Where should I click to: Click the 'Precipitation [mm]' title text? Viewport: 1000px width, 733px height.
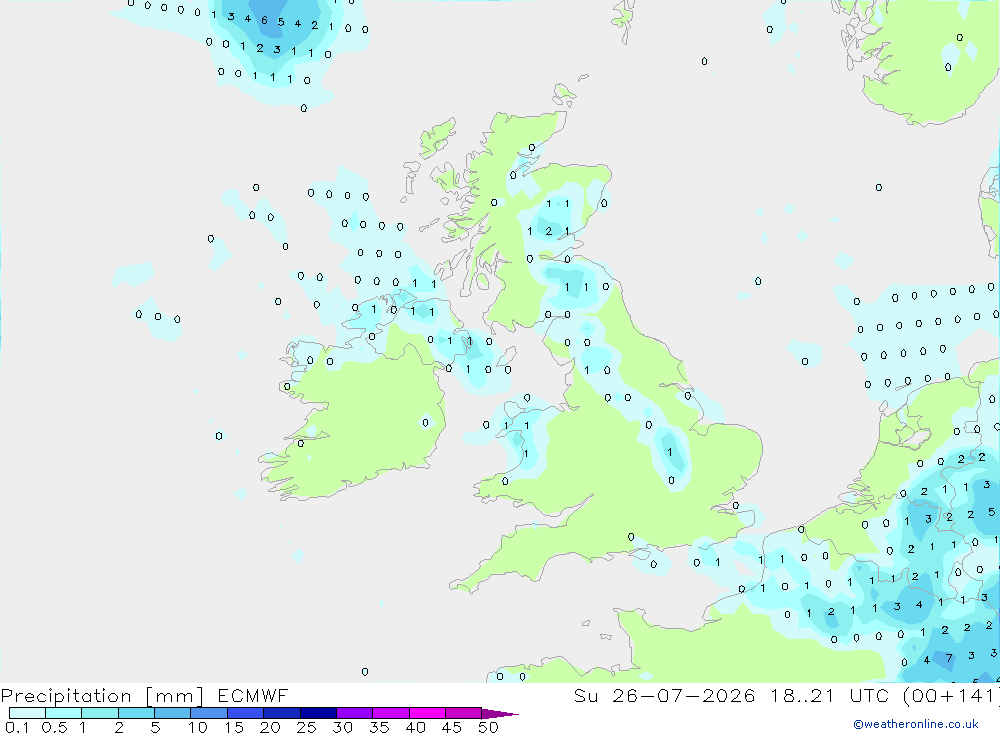click(x=102, y=696)
